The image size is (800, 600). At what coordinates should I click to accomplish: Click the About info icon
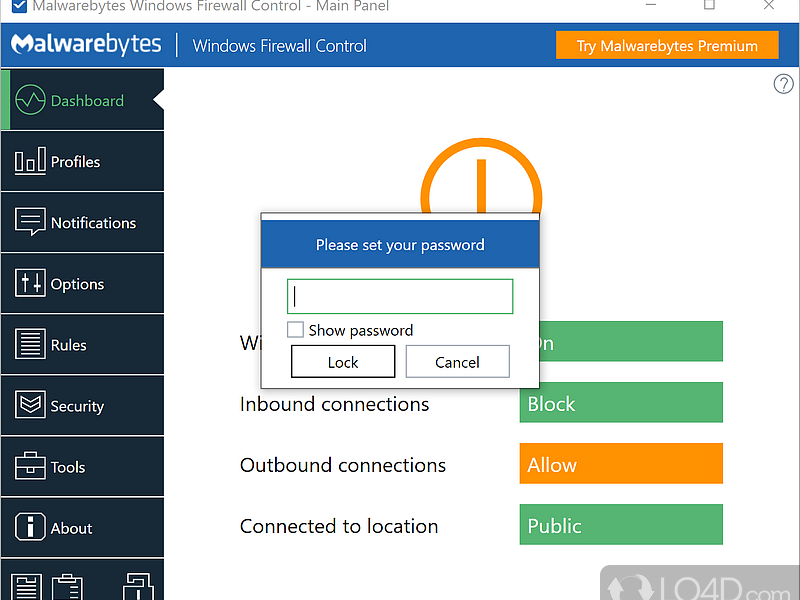click(x=30, y=527)
